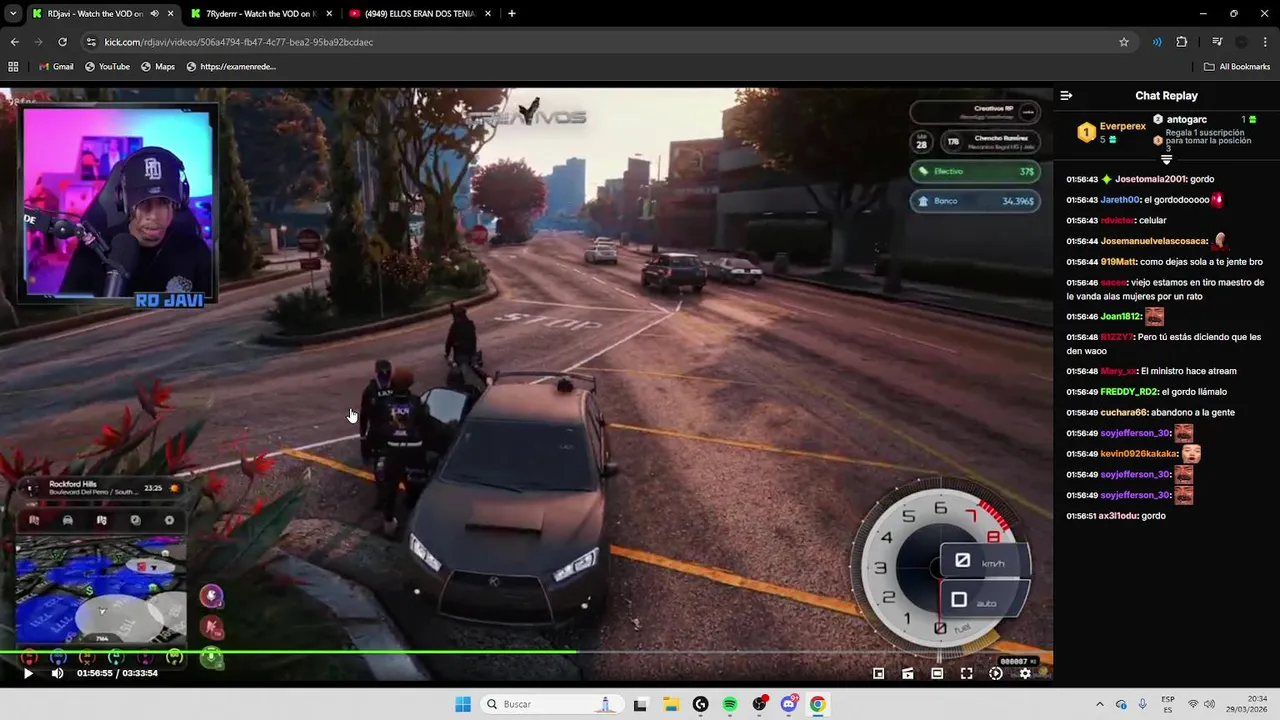
Task: Click the taskbar Buscar search box
Action: tap(550, 704)
